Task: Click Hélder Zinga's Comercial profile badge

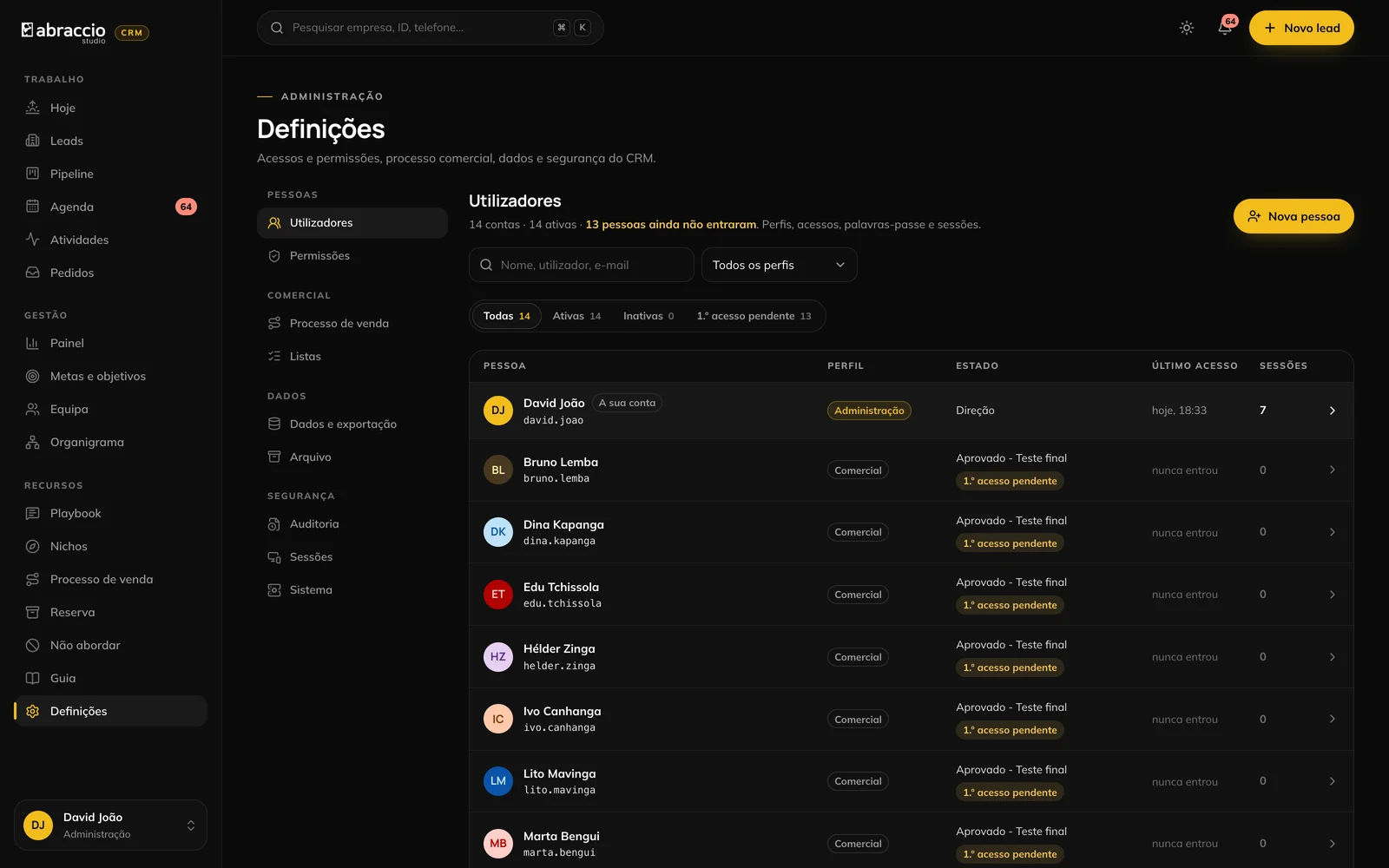Action: [858, 657]
